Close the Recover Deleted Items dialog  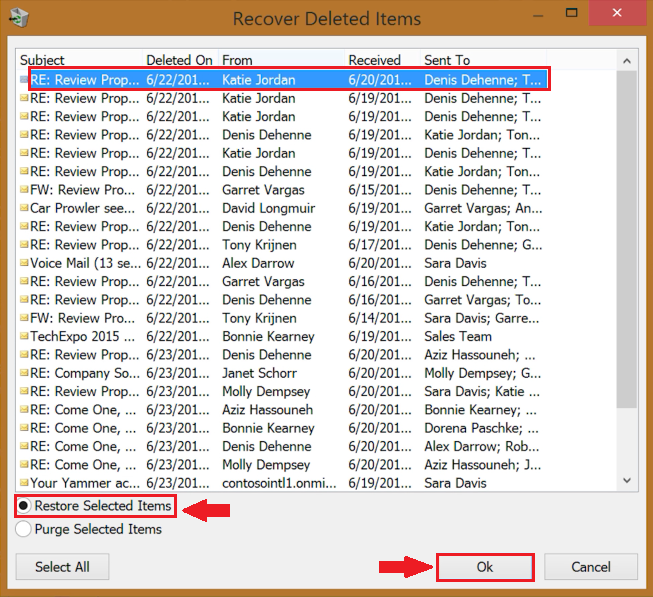coord(617,13)
